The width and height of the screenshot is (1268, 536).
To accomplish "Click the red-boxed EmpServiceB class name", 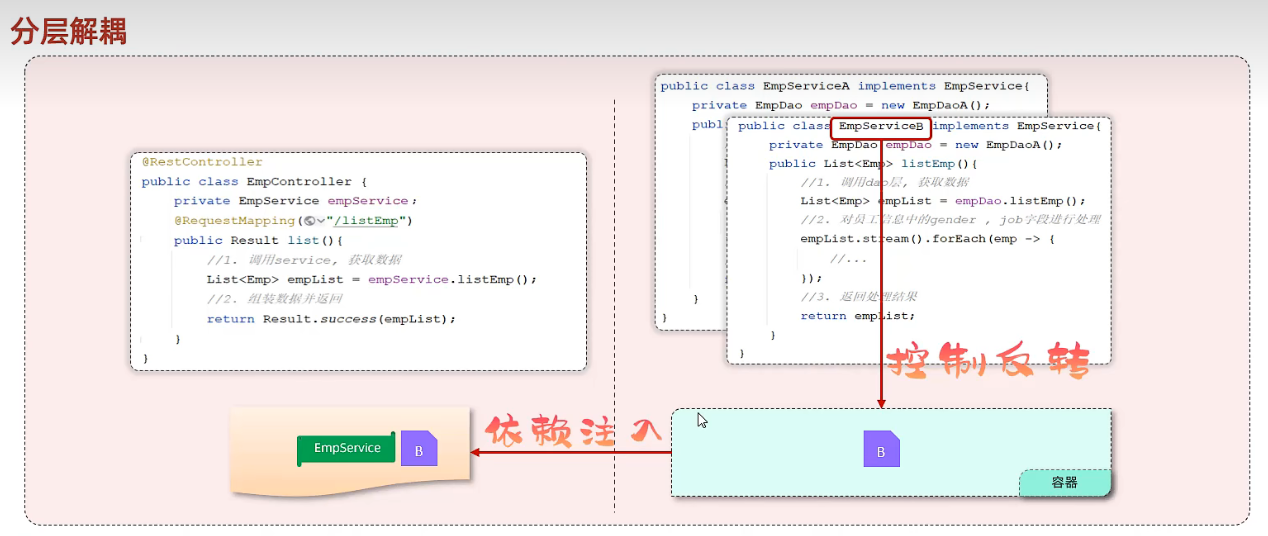I will (x=880, y=127).
